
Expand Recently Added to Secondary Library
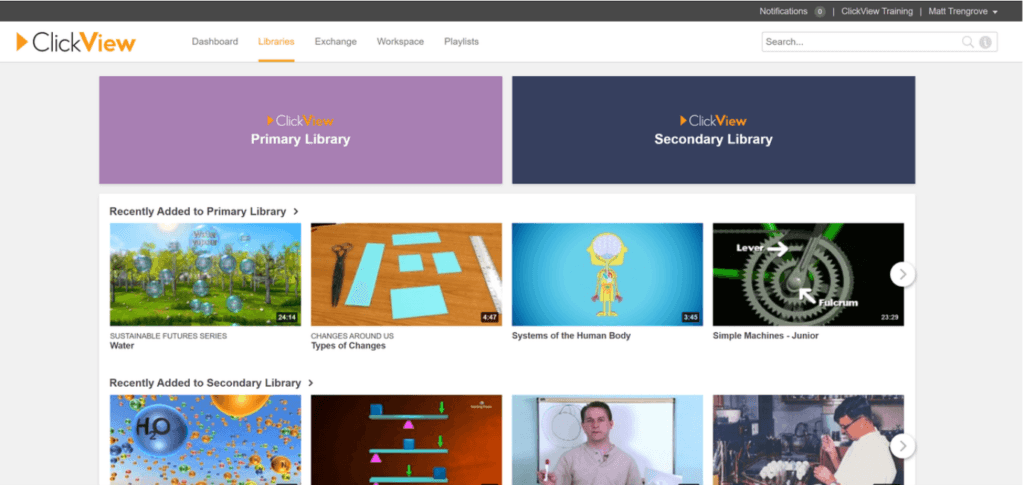tap(211, 383)
